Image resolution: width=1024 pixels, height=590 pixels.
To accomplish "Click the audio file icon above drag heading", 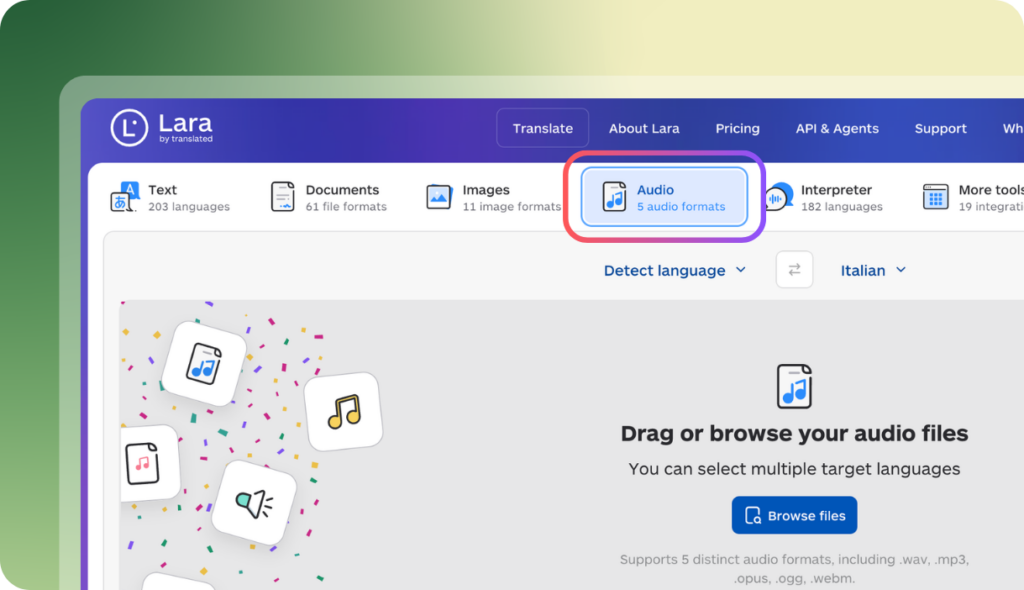I will click(x=794, y=386).
